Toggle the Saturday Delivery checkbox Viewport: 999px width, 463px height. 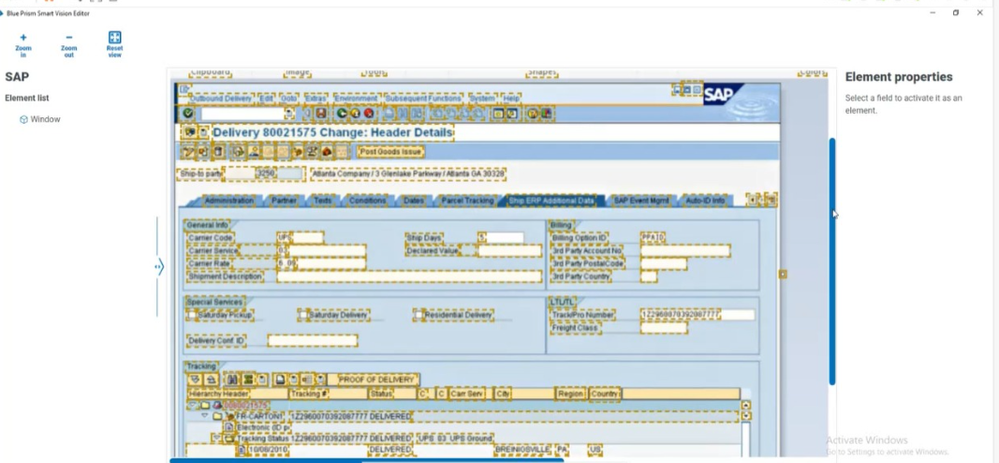tap(303, 315)
